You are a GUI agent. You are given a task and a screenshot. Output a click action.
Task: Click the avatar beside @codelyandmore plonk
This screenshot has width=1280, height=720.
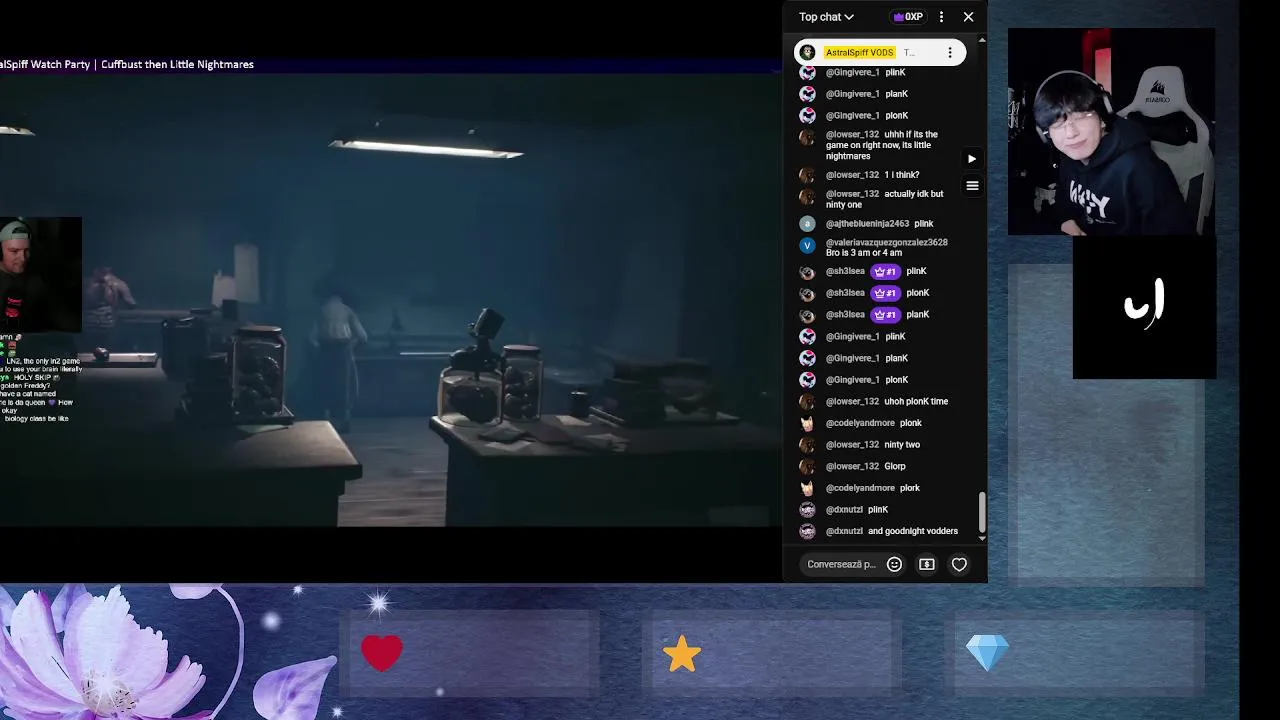808,424
